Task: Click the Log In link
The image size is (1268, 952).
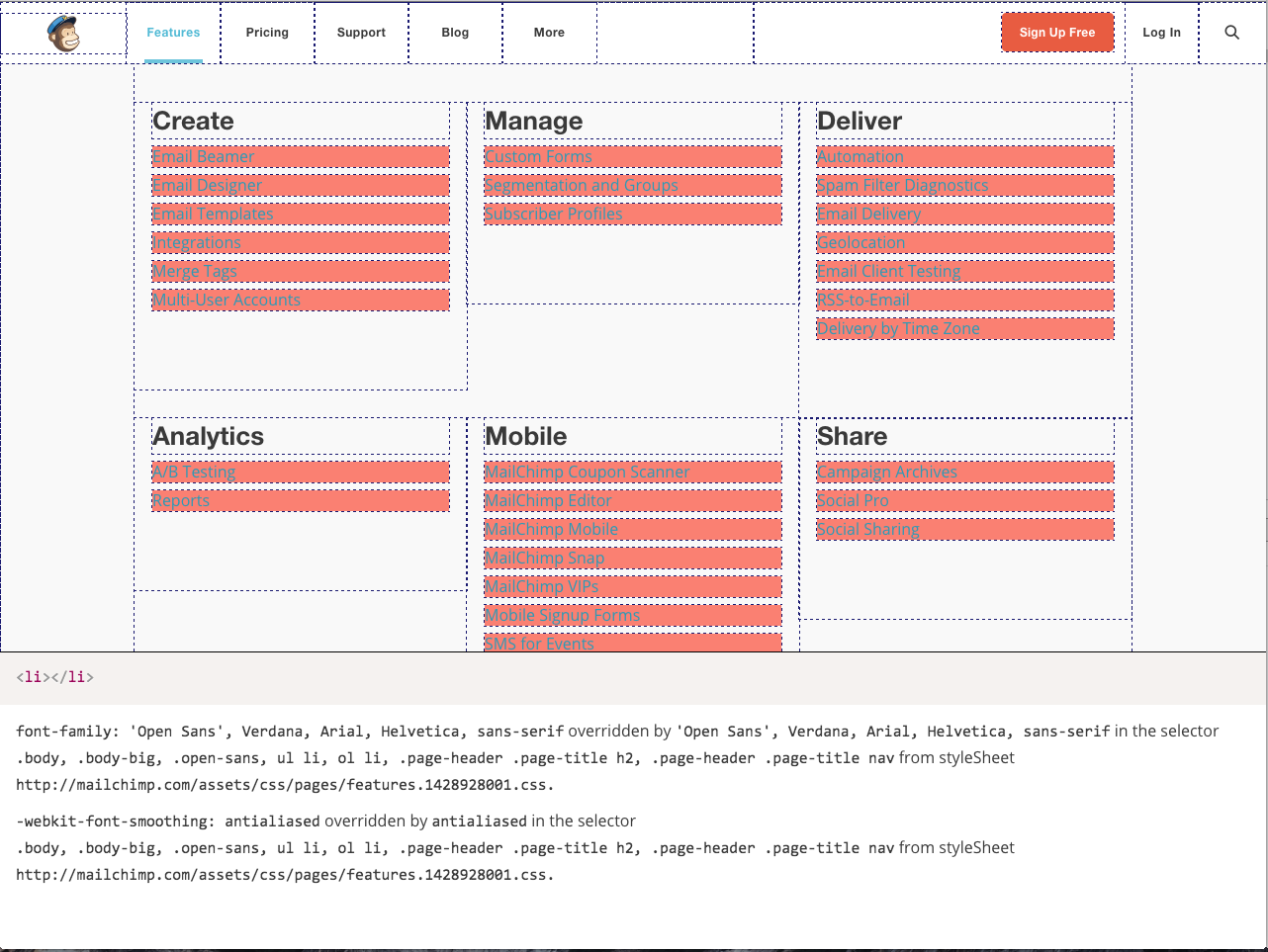Action: (1161, 33)
